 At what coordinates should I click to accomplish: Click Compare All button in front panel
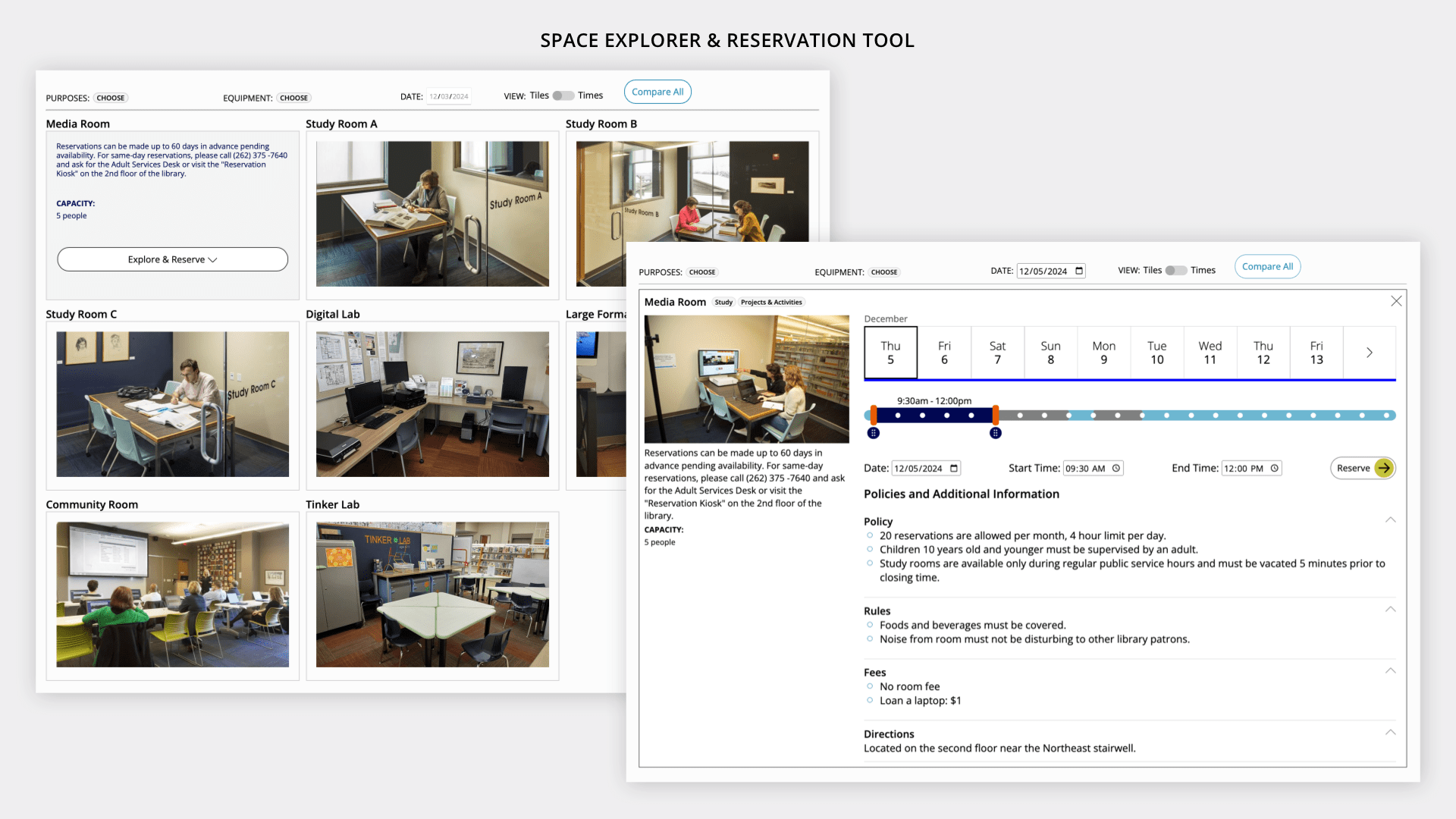coord(1267,267)
